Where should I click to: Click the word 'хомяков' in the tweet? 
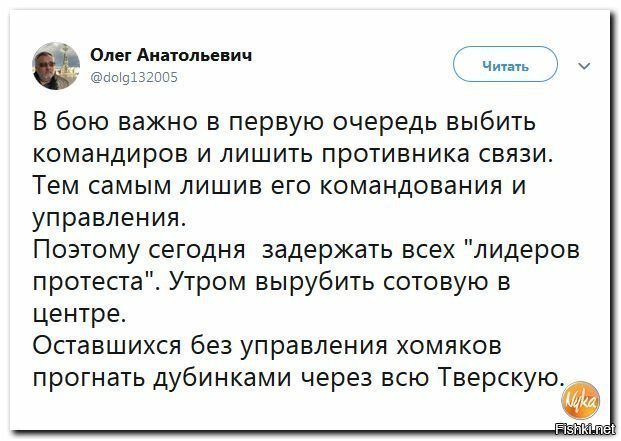pos(449,346)
